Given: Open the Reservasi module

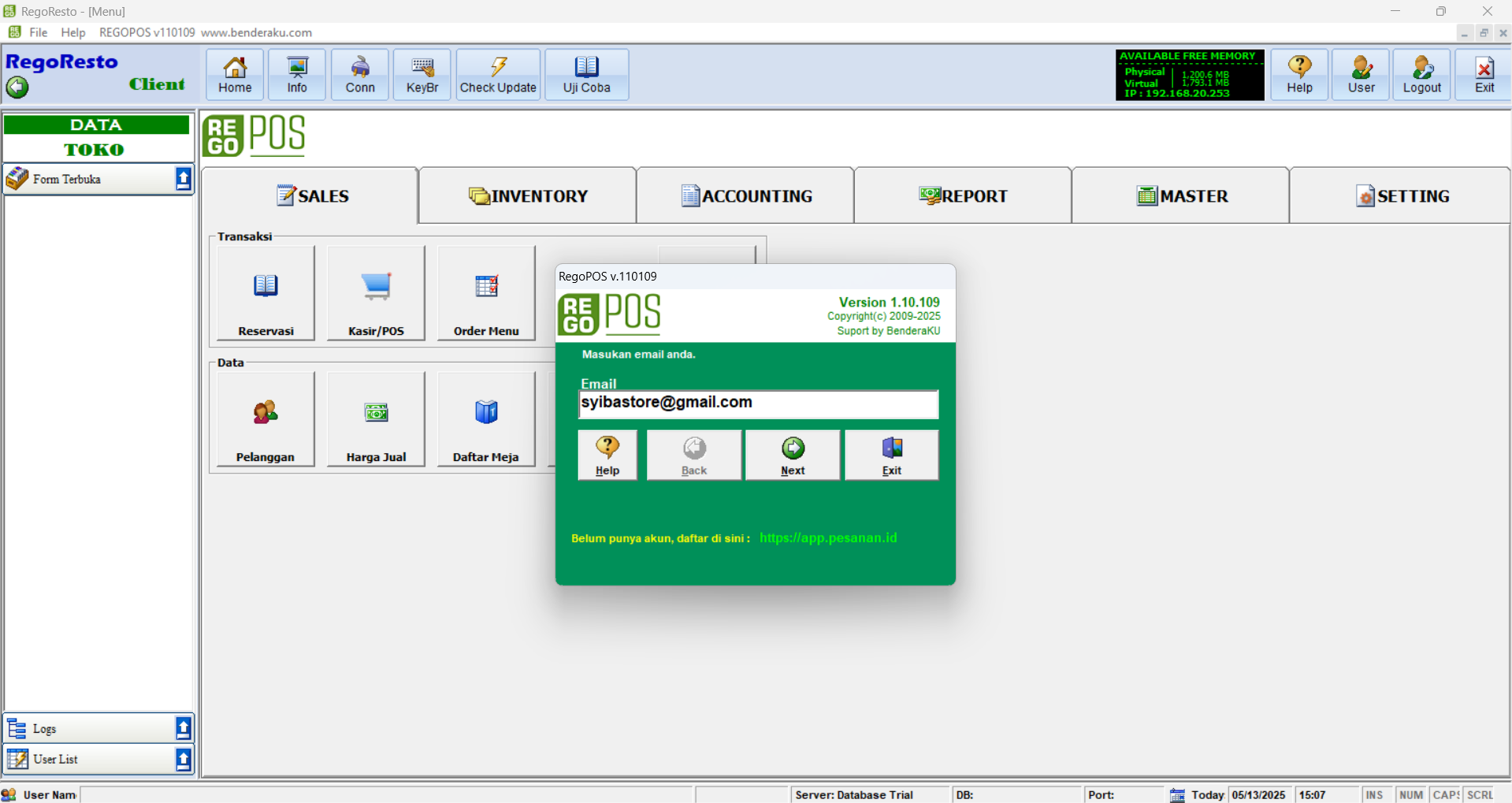Looking at the screenshot, I should point(266,293).
